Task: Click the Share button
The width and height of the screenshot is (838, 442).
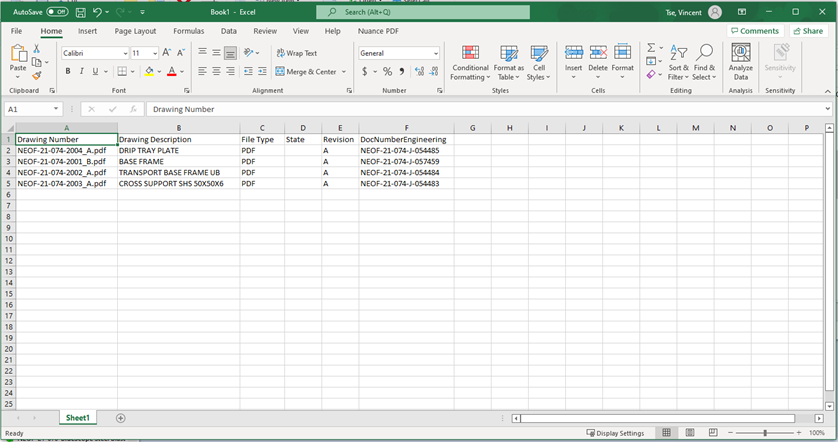Action: pyautogui.click(x=808, y=31)
